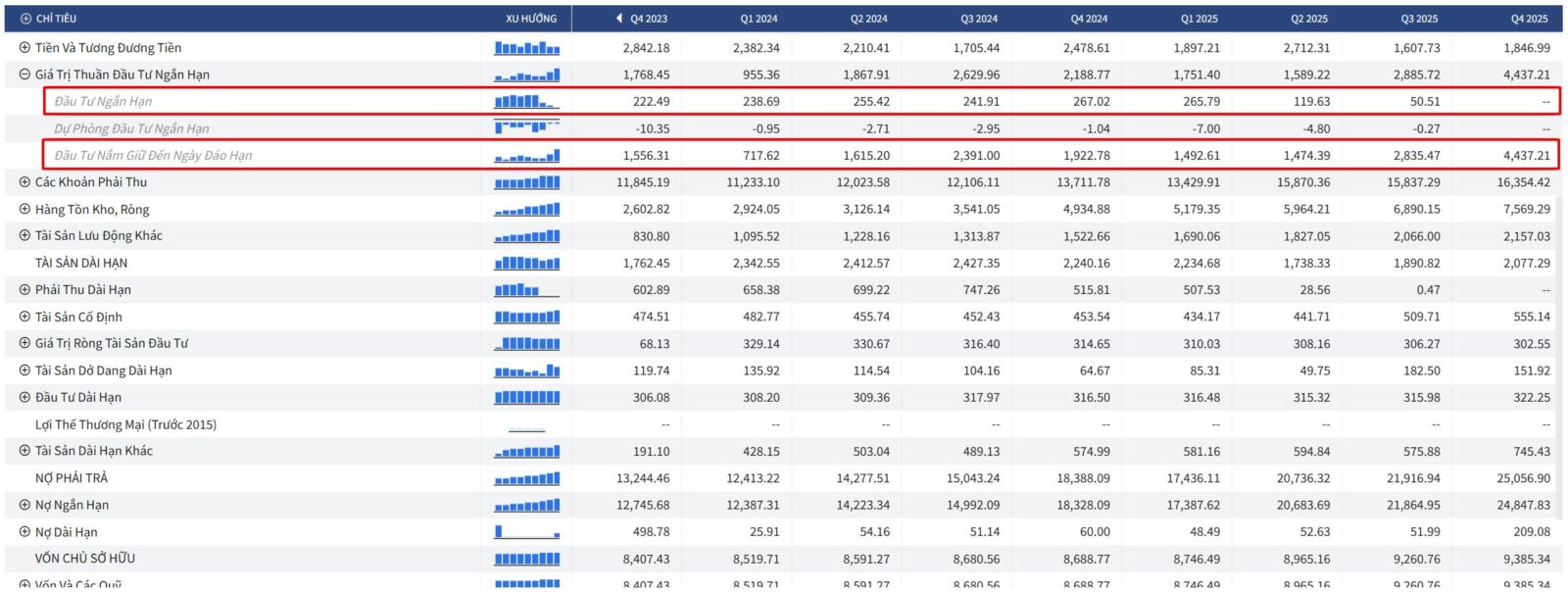The image size is (1568, 592).
Task: Expand all rows via CHỈ TIÊU header icon
Action: pos(25,19)
